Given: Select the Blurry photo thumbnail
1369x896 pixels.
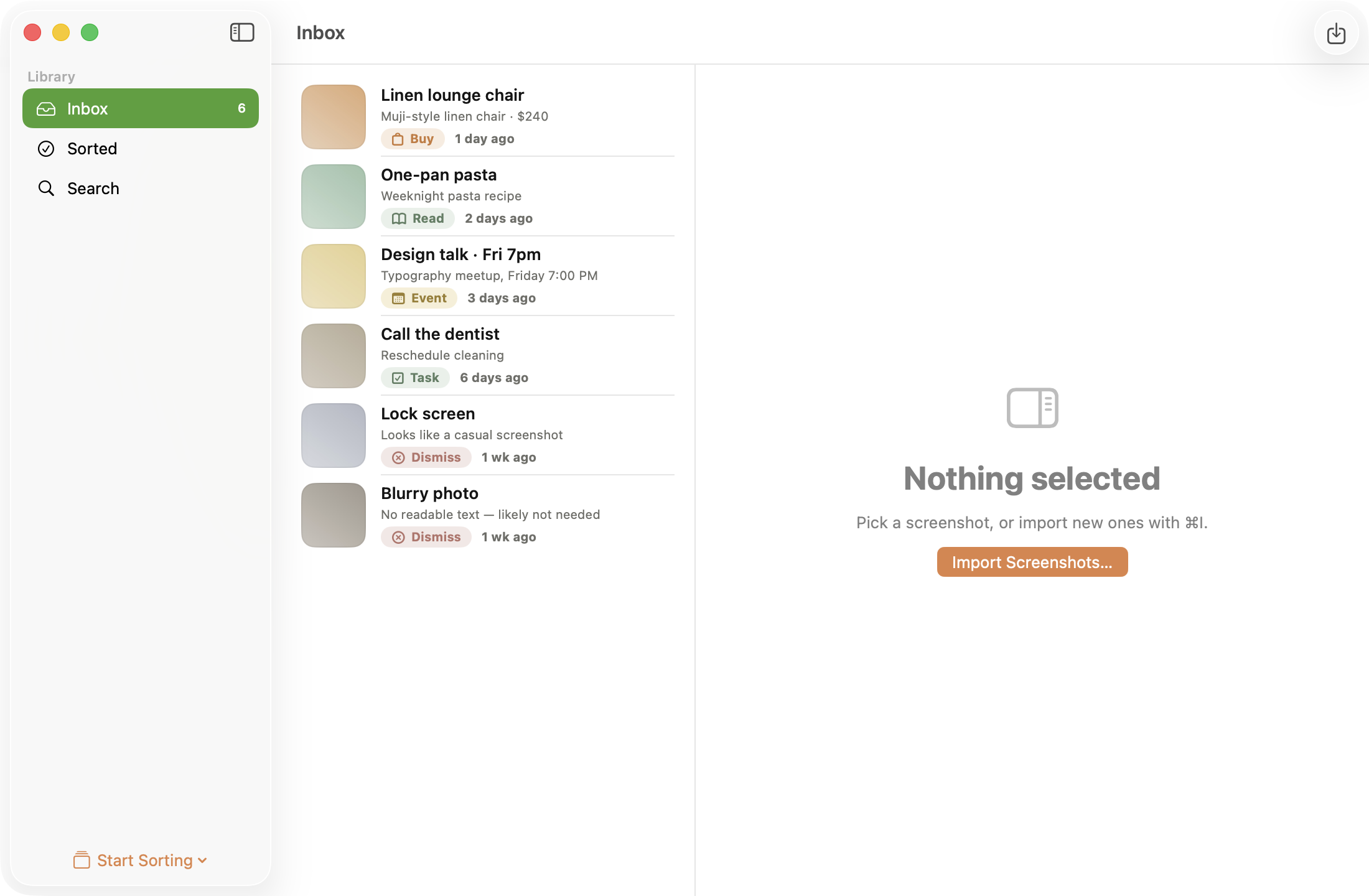Looking at the screenshot, I should [334, 515].
